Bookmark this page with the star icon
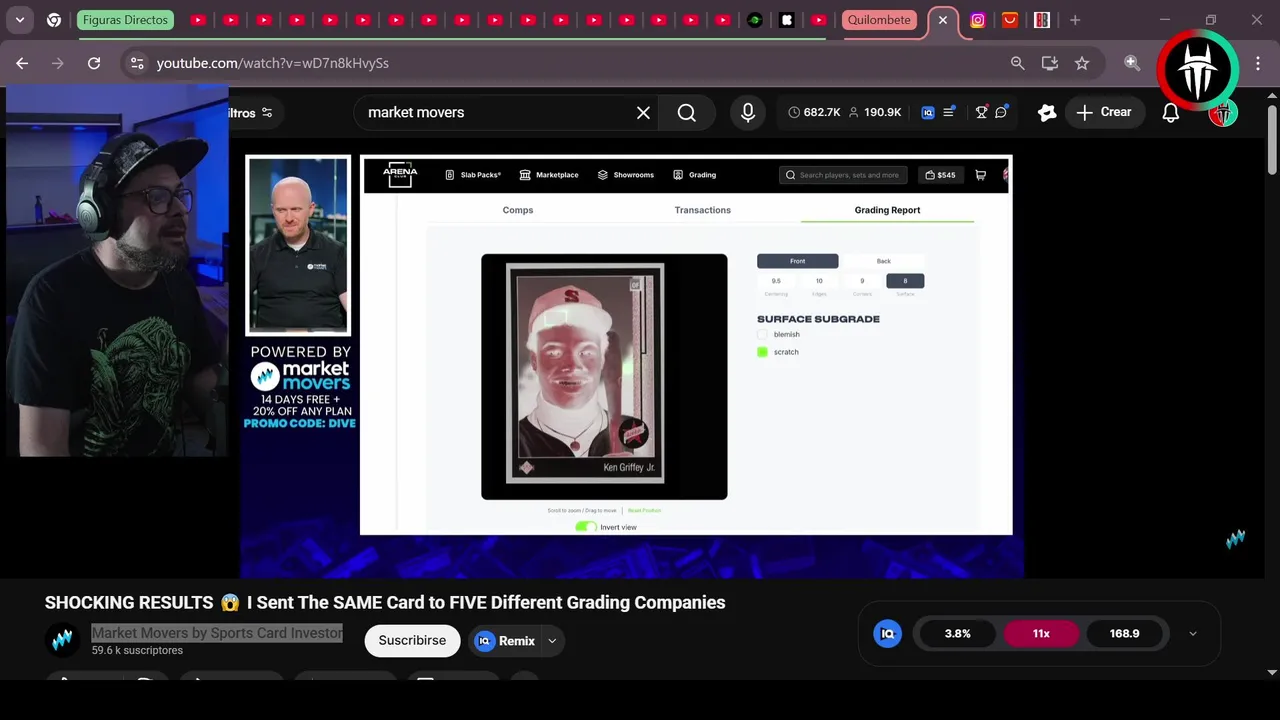The height and width of the screenshot is (720, 1280). tap(1081, 63)
